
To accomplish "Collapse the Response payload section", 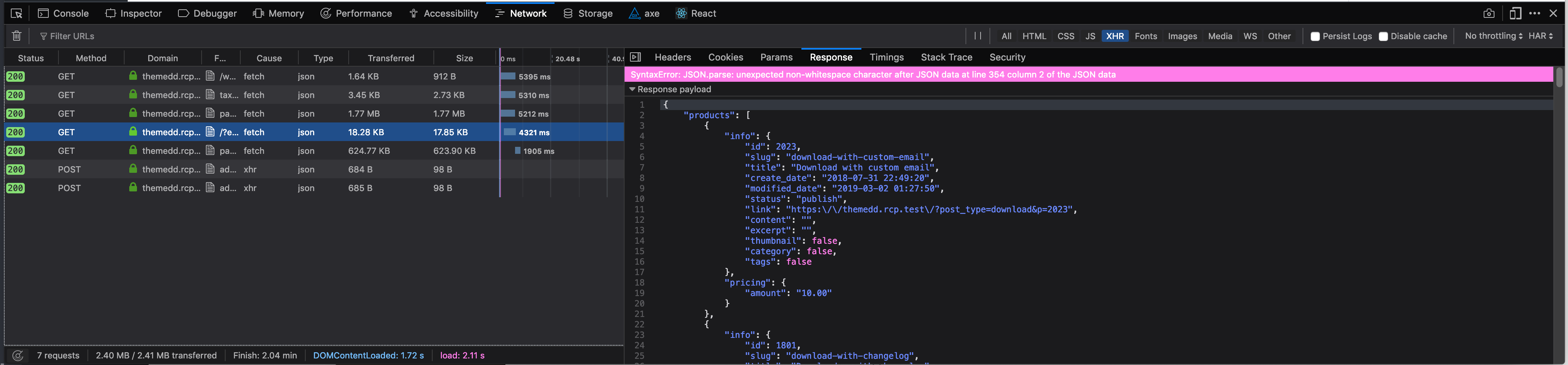I will (632, 89).
